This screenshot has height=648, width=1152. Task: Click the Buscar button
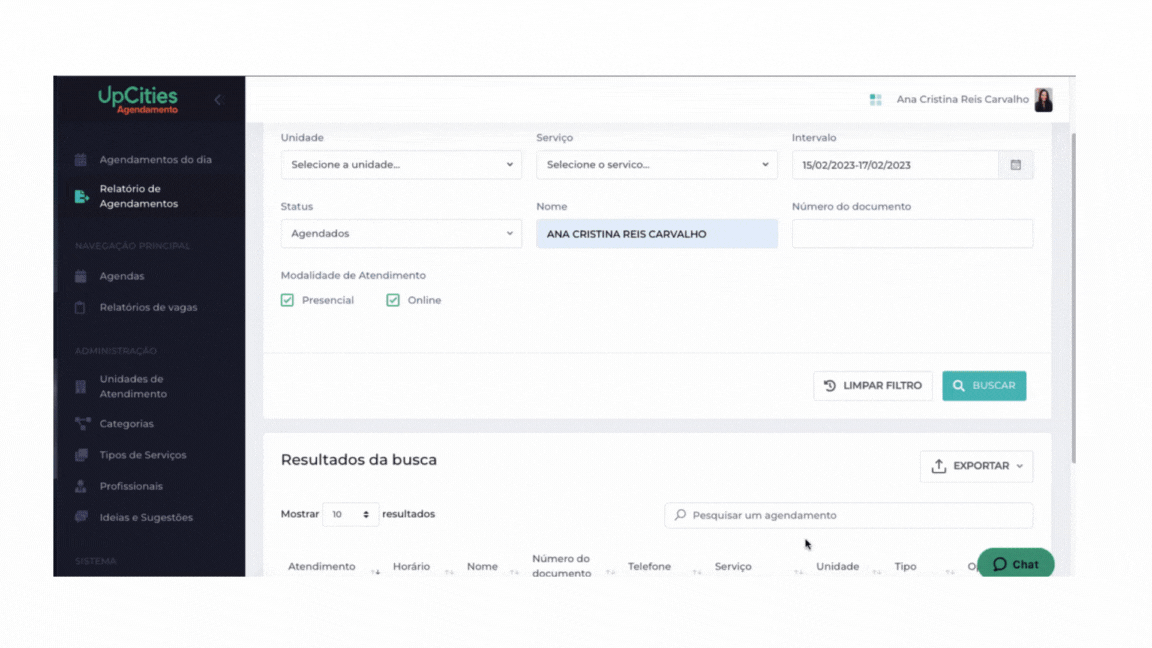pyautogui.click(x=984, y=386)
